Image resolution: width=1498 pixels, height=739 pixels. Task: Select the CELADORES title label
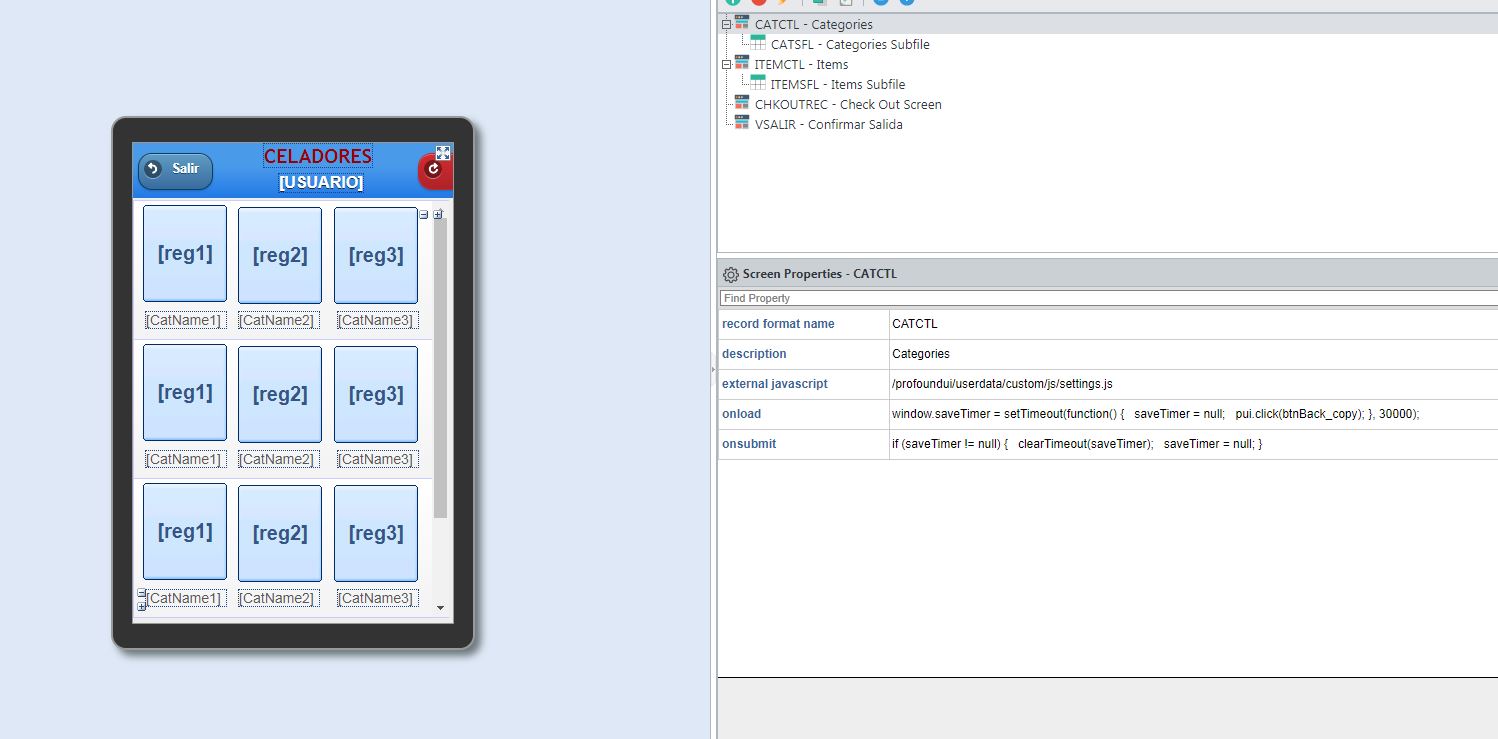[318, 156]
